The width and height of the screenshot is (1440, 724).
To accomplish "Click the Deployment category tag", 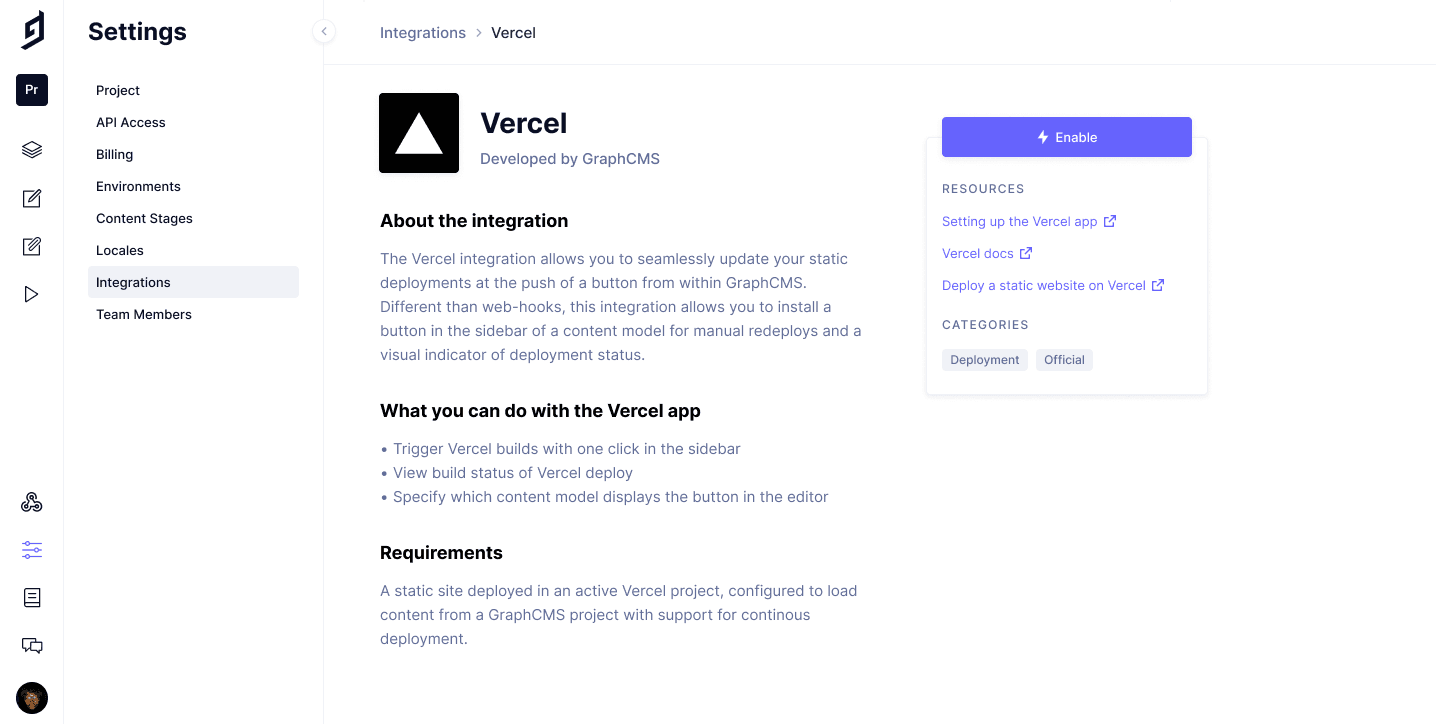I will click(985, 360).
